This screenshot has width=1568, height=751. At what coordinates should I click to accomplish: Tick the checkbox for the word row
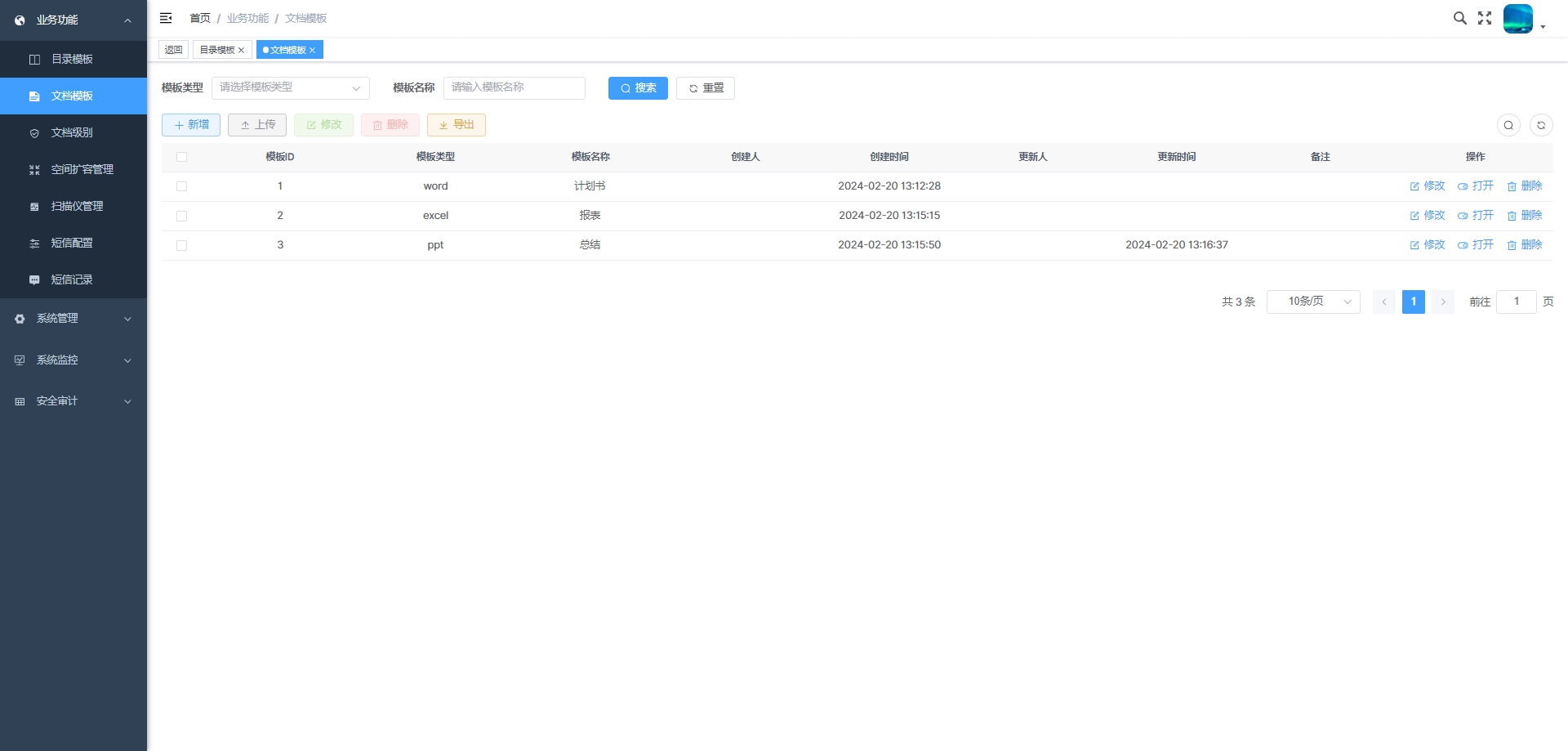181,186
